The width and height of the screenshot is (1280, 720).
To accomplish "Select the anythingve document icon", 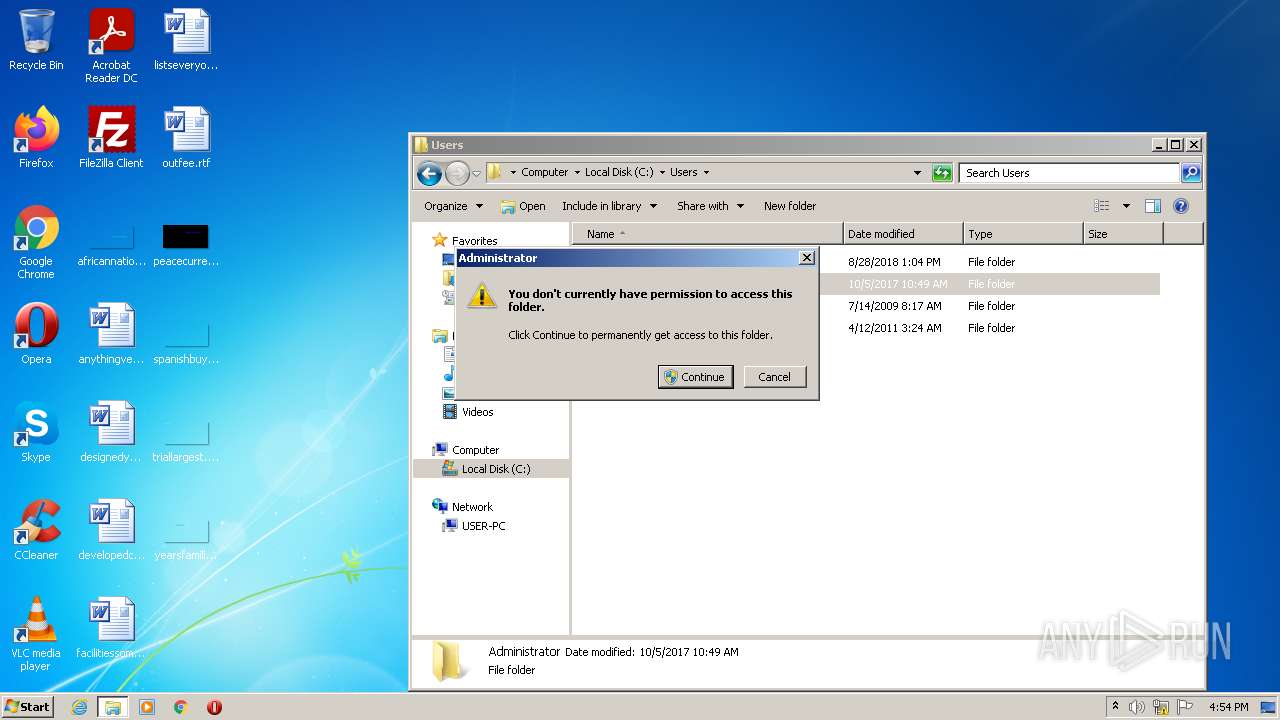I will point(111,334).
